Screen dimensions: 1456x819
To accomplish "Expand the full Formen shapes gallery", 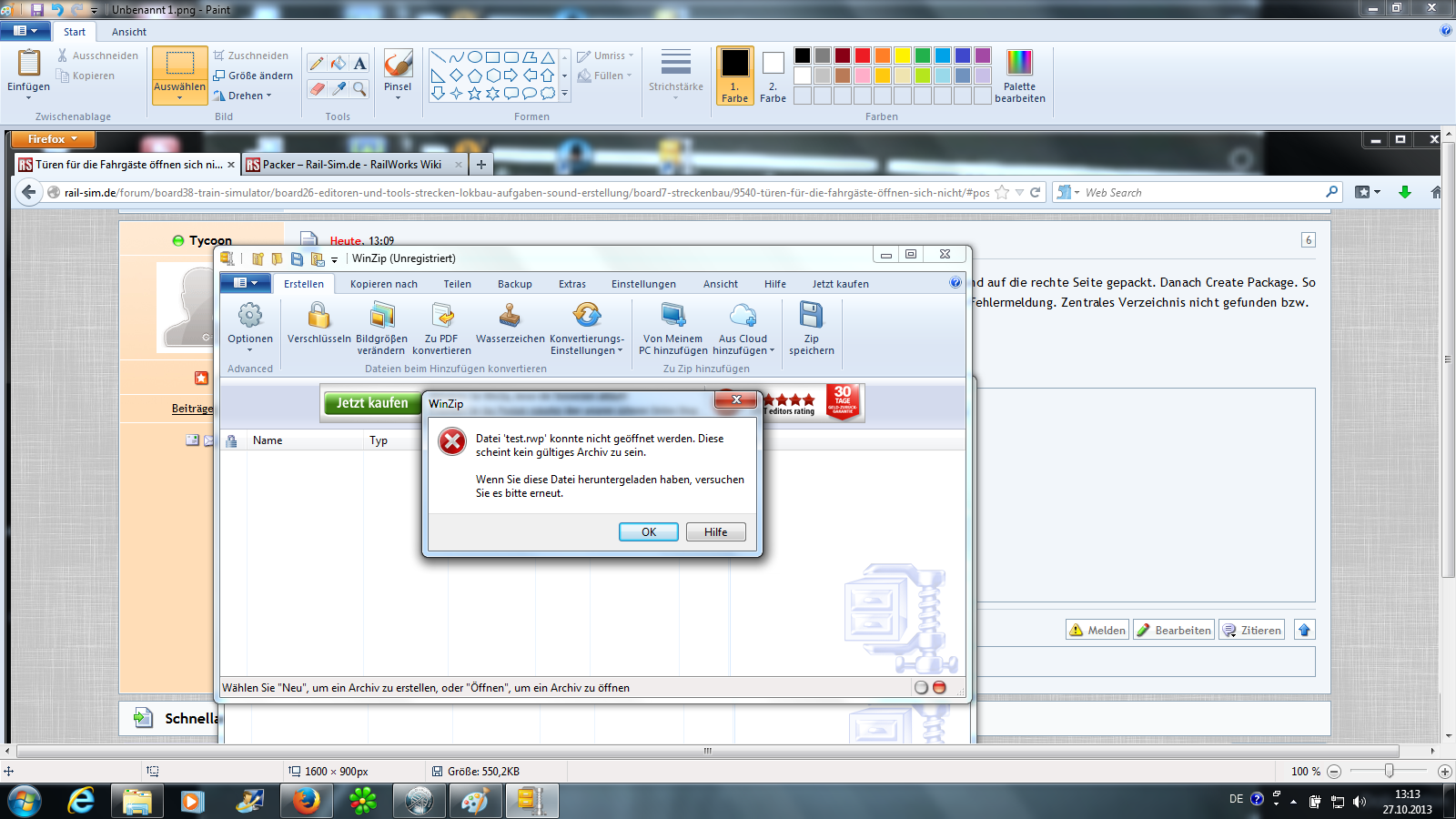I will pos(564,94).
